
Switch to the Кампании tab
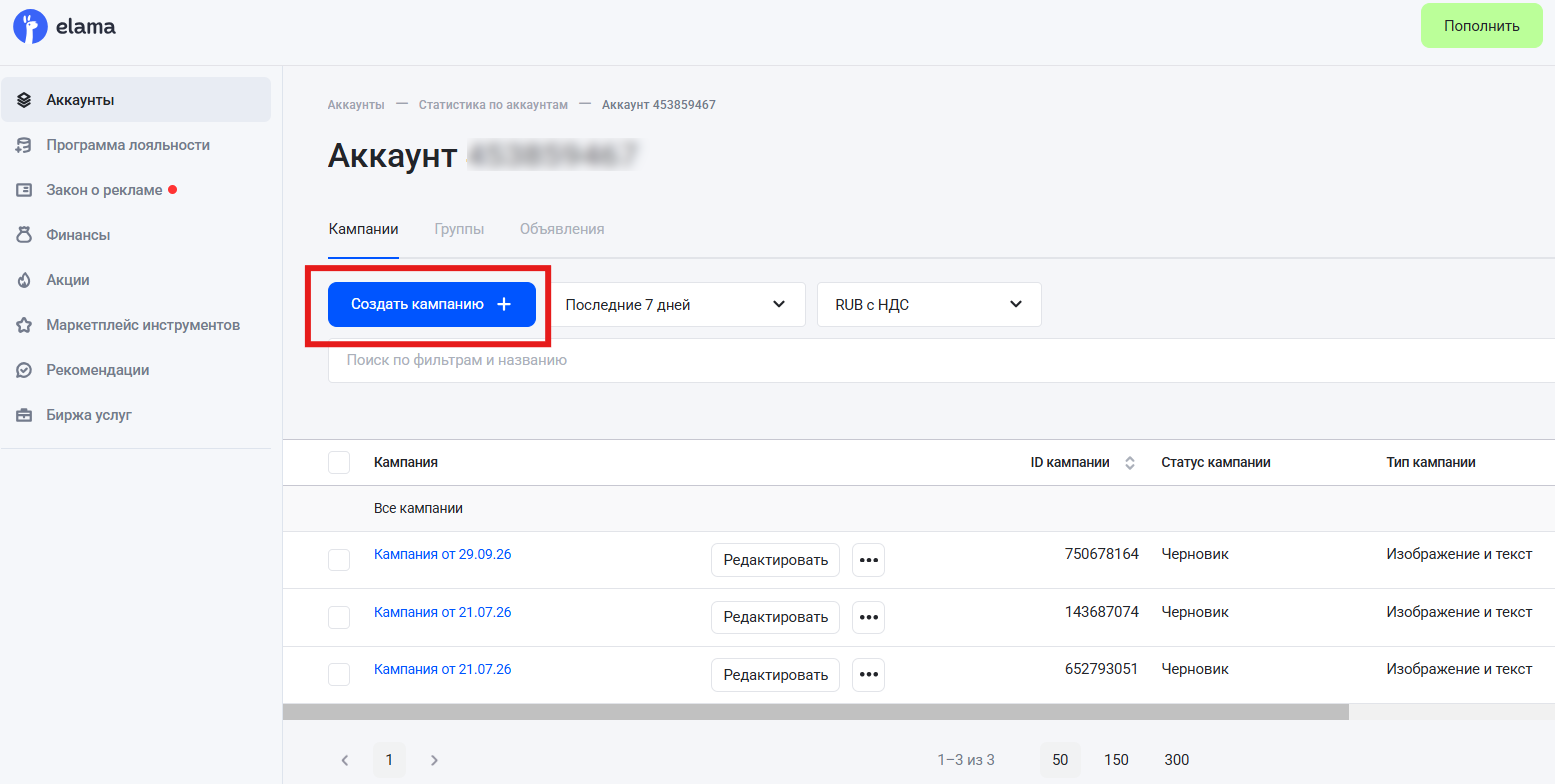(364, 229)
